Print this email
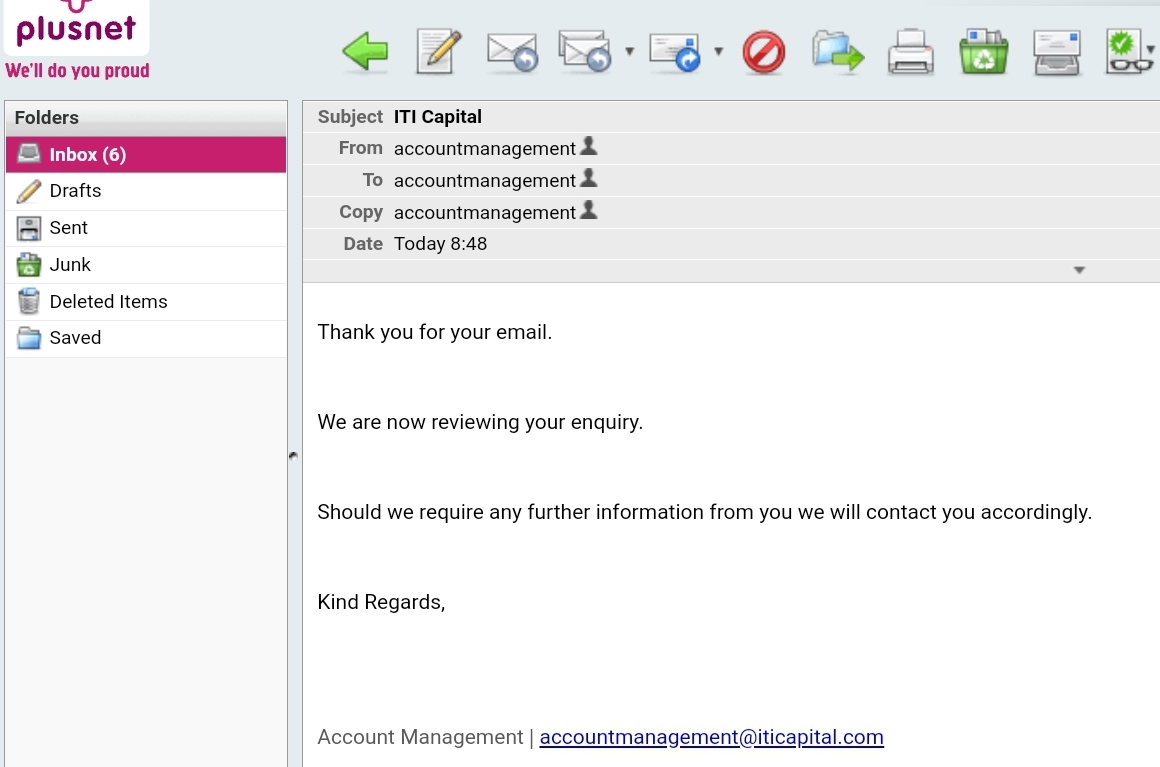 [x=911, y=52]
